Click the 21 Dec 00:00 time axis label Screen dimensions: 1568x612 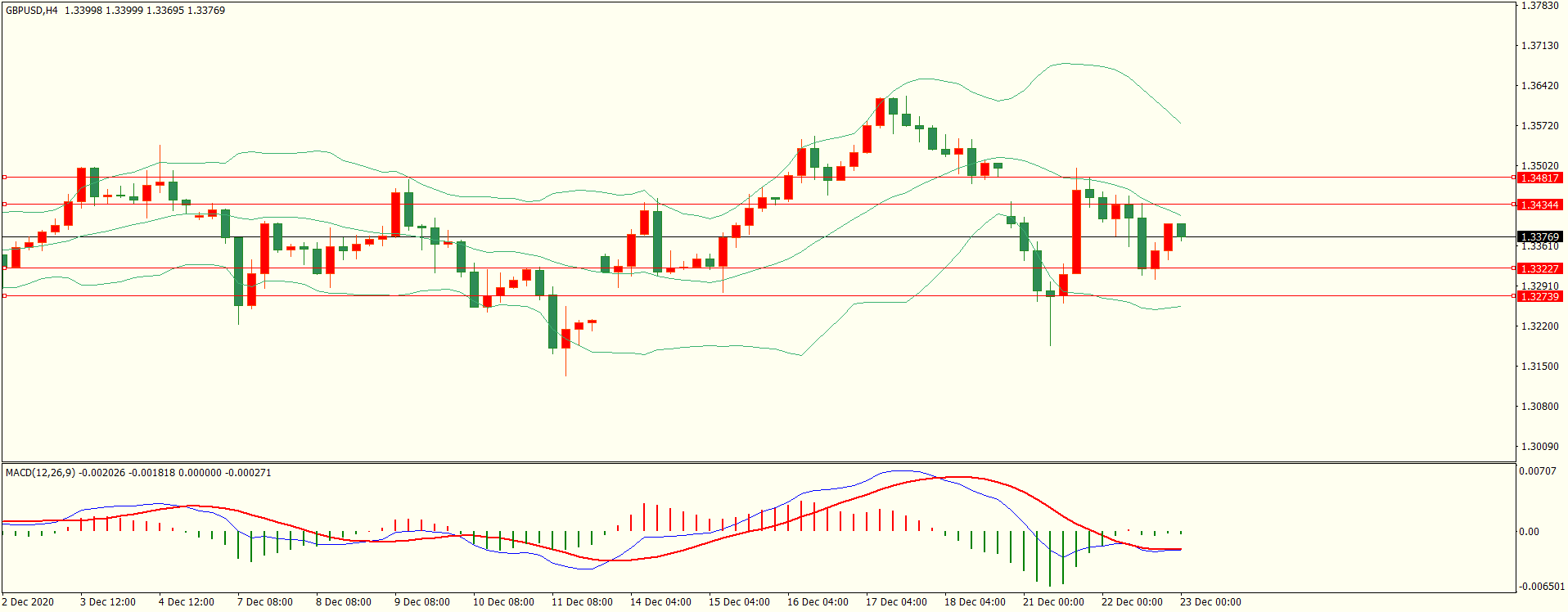(1053, 602)
